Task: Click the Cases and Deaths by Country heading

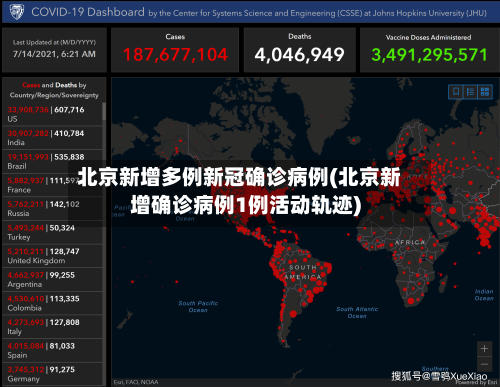Action: pos(54,90)
